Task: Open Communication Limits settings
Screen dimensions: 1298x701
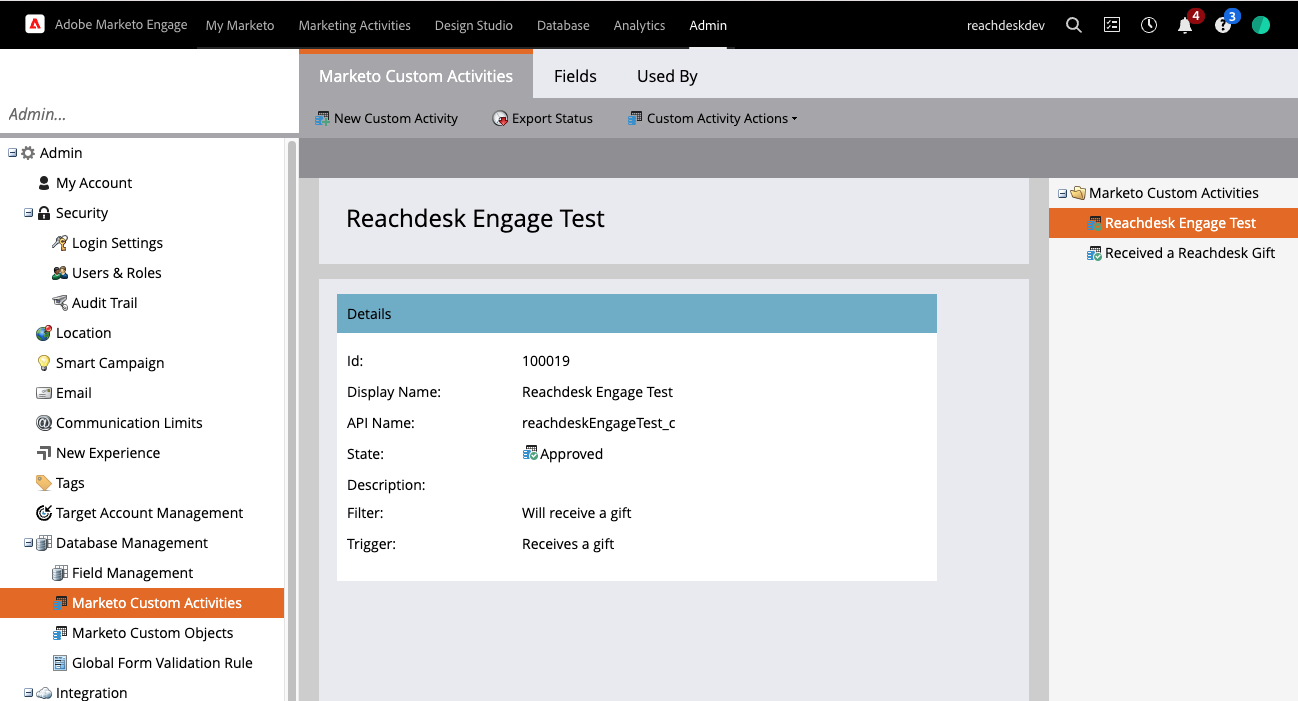Action: [x=129, y=423]
